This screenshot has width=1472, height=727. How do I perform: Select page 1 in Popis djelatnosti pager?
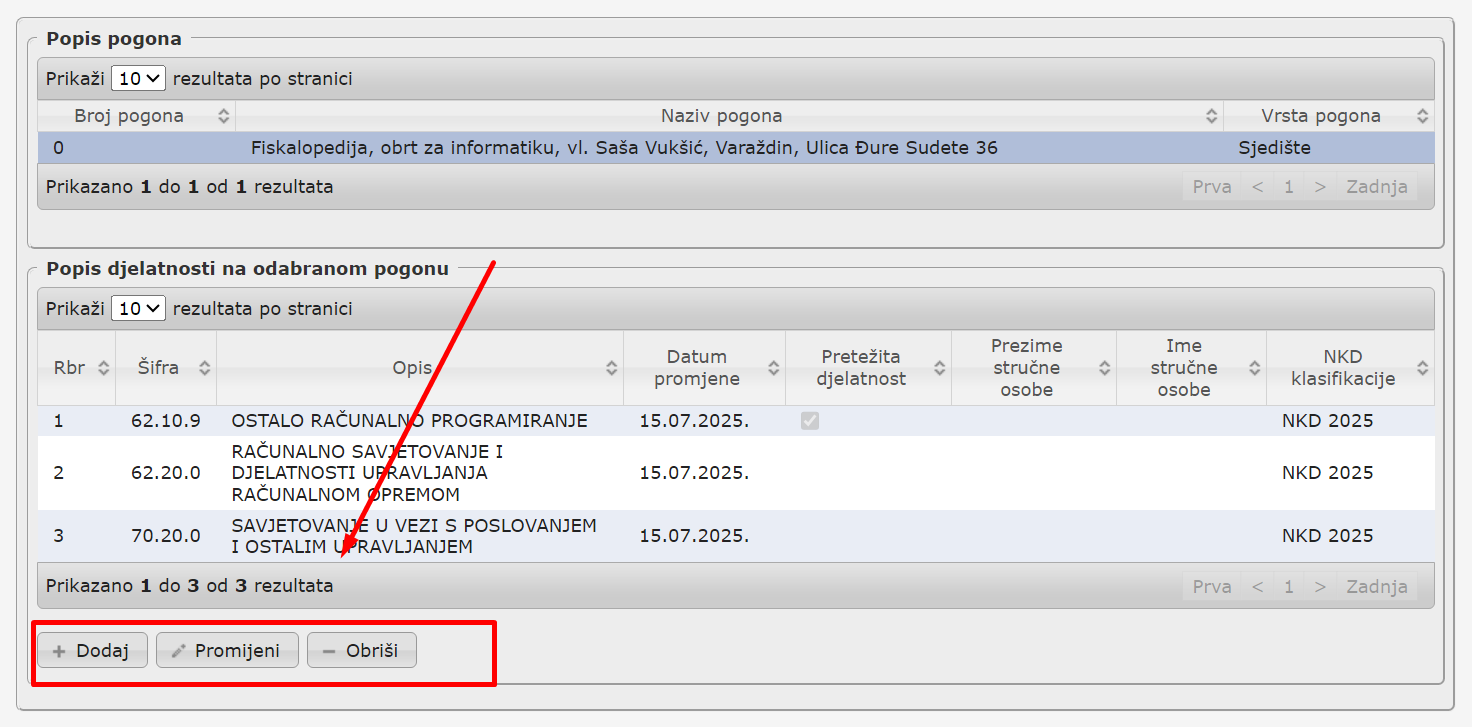(x=1289, y=587)
